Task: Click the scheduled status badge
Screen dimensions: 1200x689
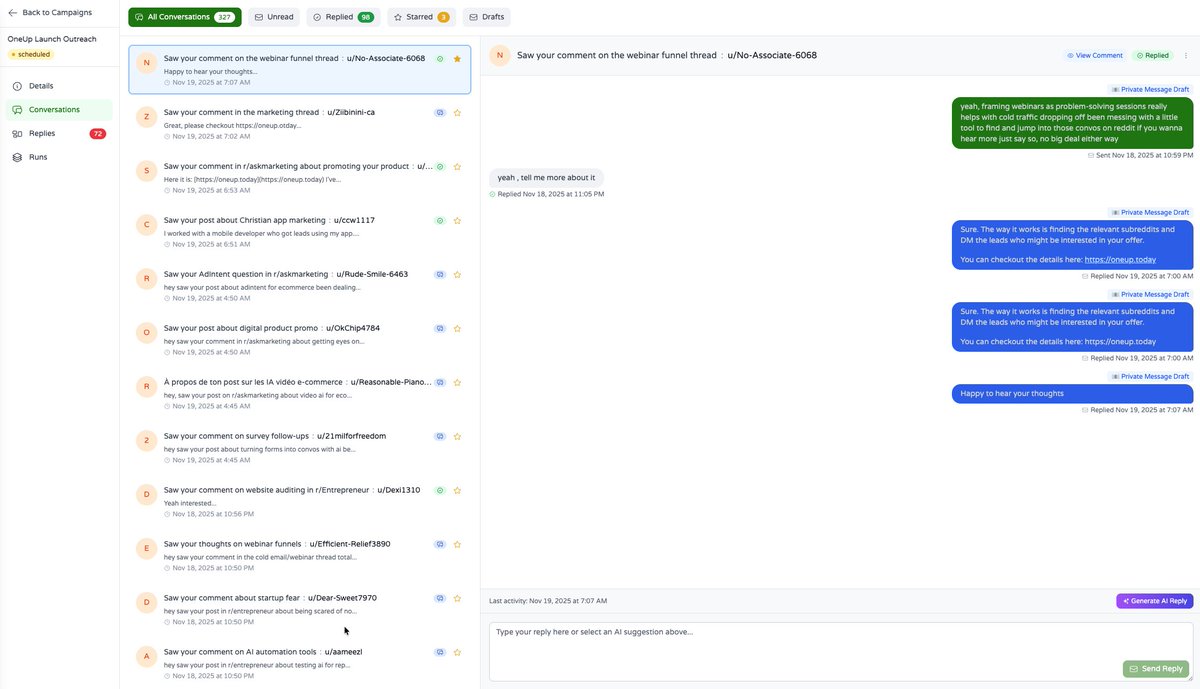Action: pyautogui.click(x=30, y=54)
